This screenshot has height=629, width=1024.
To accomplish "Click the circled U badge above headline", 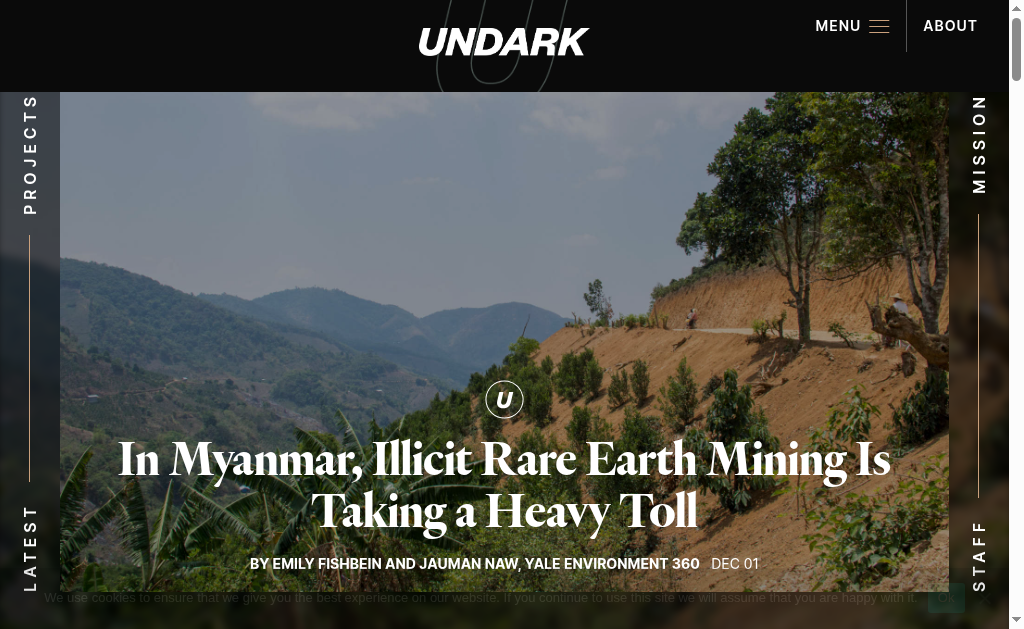I will pos(504,399).
